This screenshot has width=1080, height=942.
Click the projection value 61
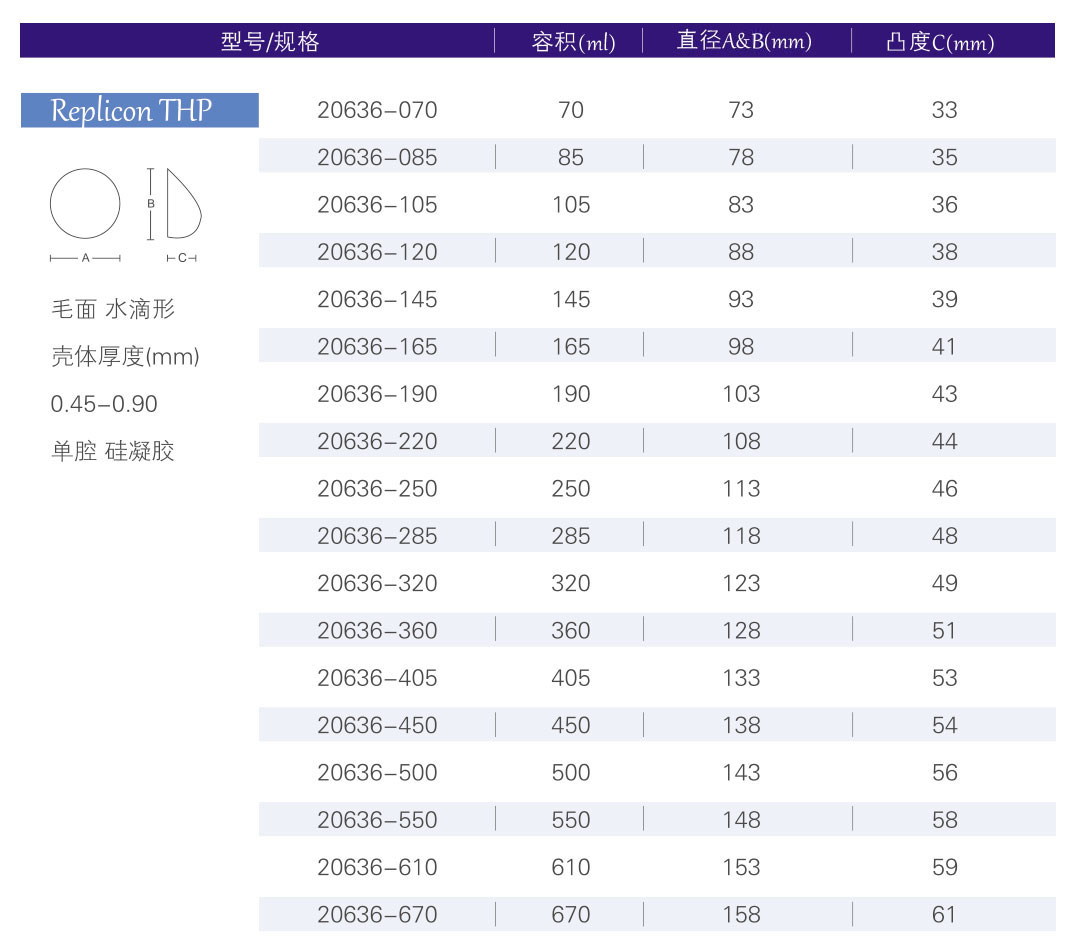pos(944,914)
